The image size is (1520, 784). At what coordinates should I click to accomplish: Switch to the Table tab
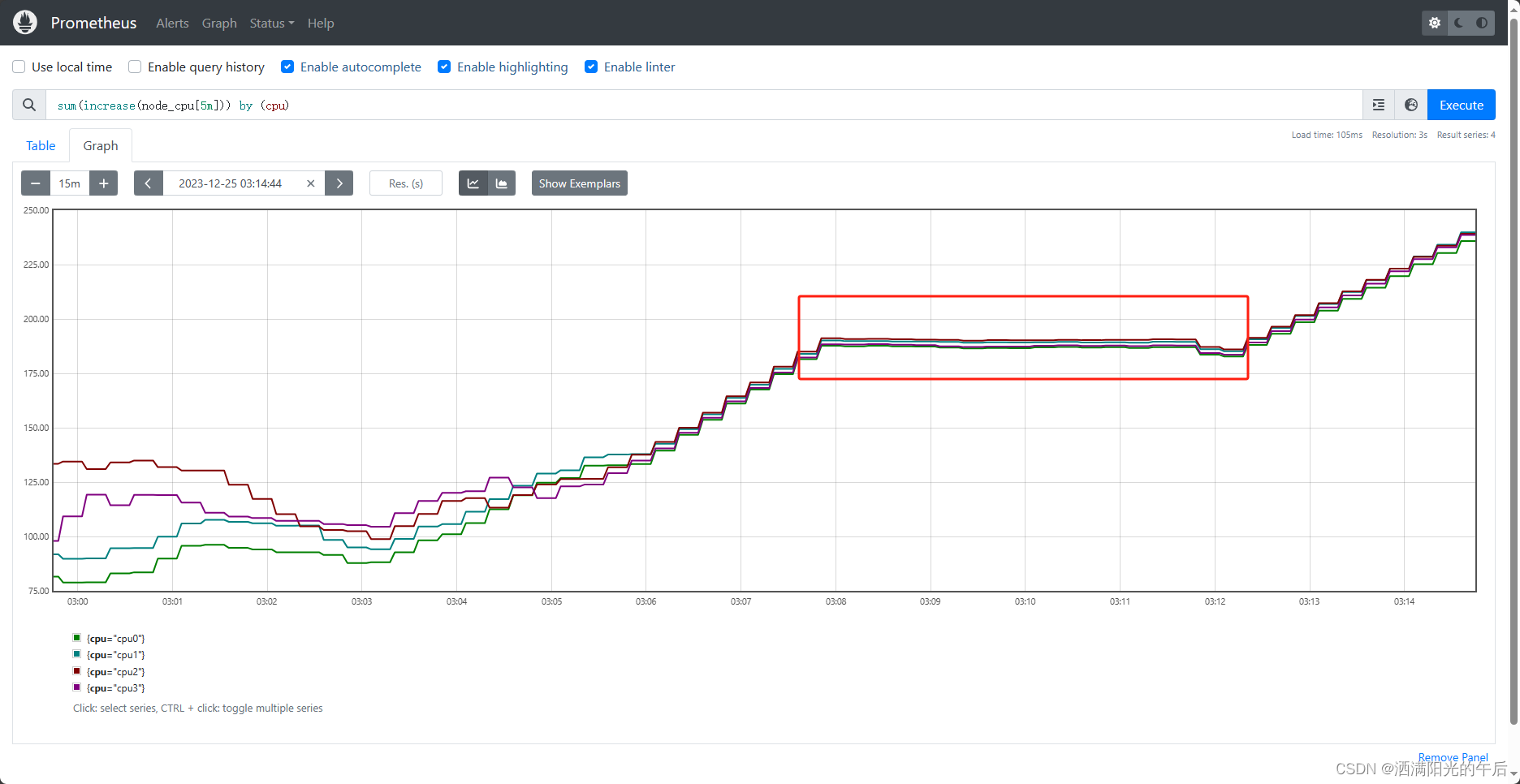click(41, 145)
